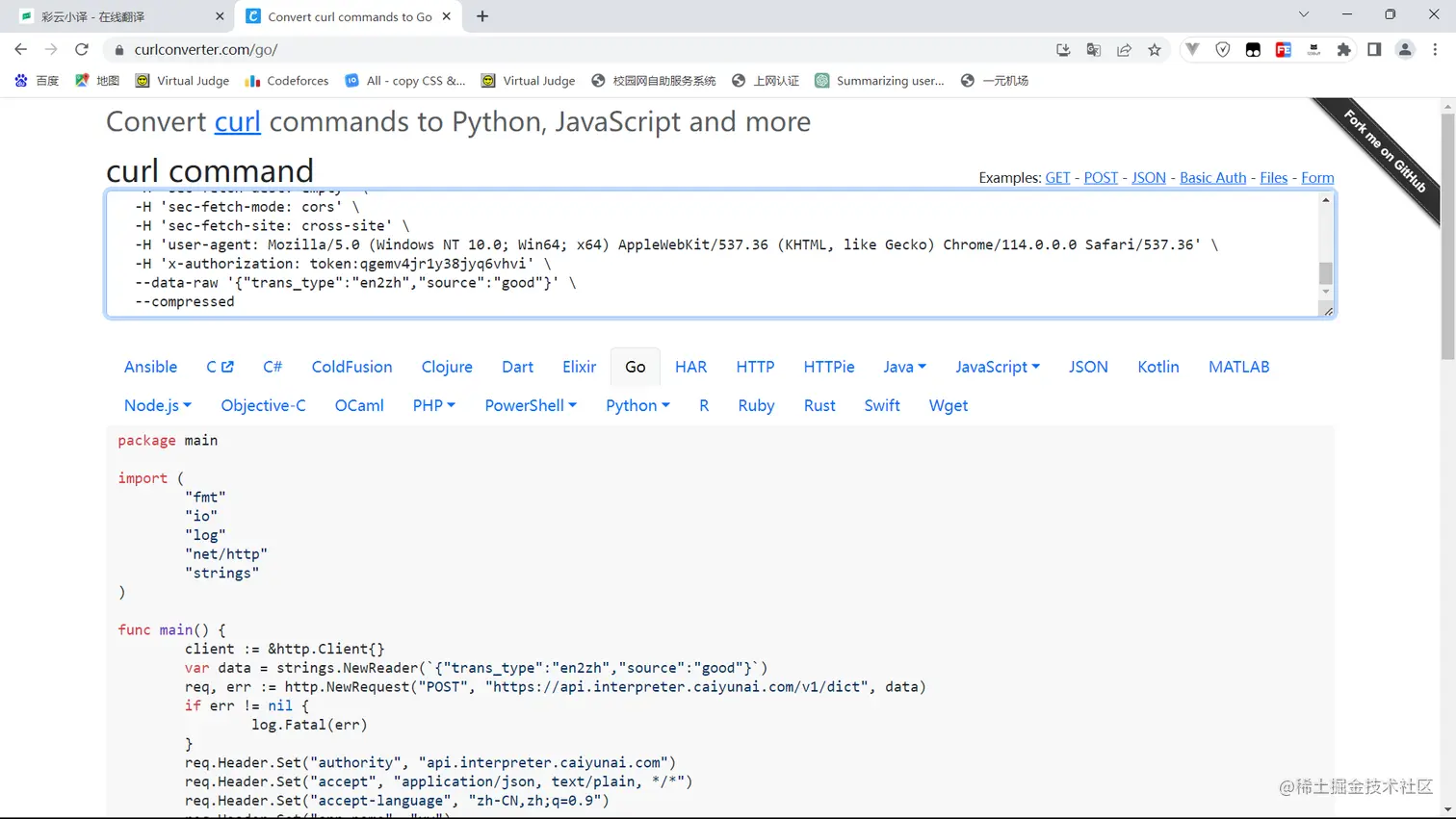
Task: Open the All - copy CSS bookmark
Action: (405, 81)
